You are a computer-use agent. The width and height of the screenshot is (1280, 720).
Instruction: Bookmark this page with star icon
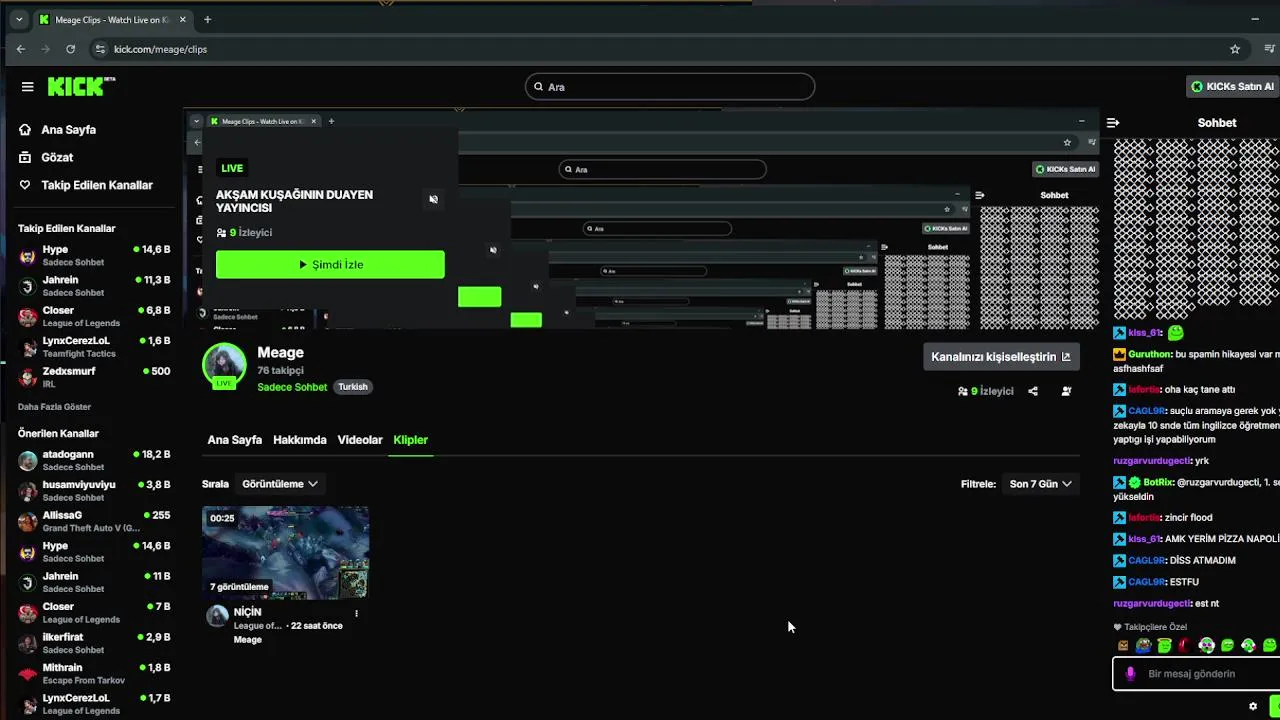click(1235, 49)
